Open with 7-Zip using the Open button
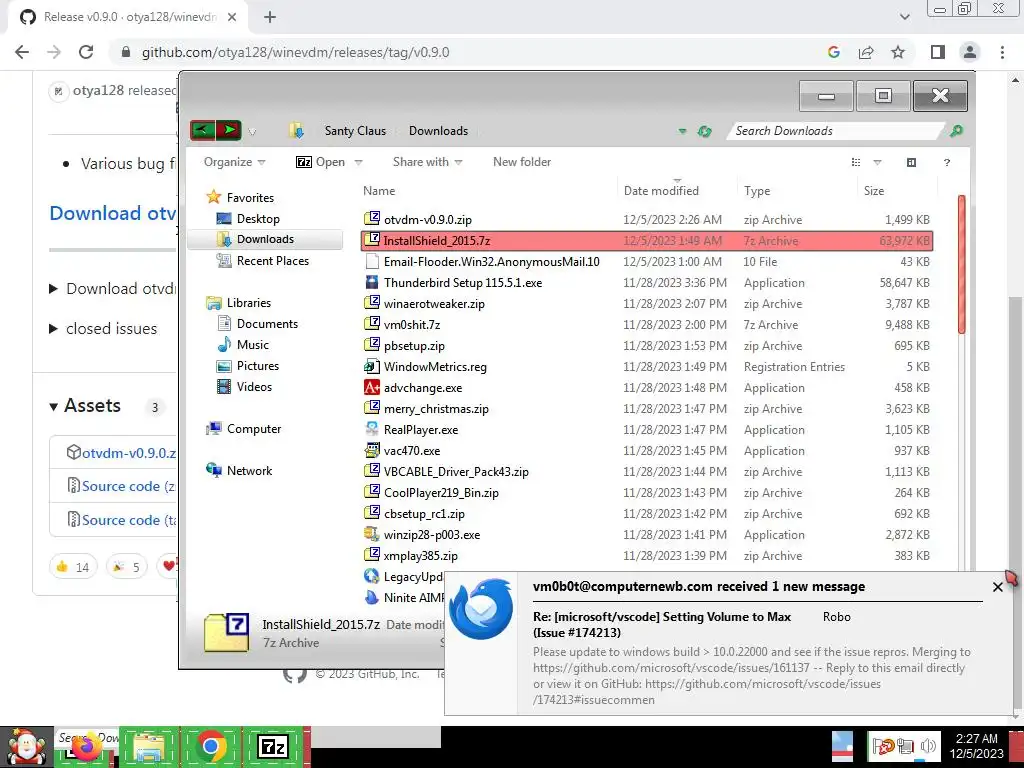This screenshot has height=768, width=1024. point(321,162)
